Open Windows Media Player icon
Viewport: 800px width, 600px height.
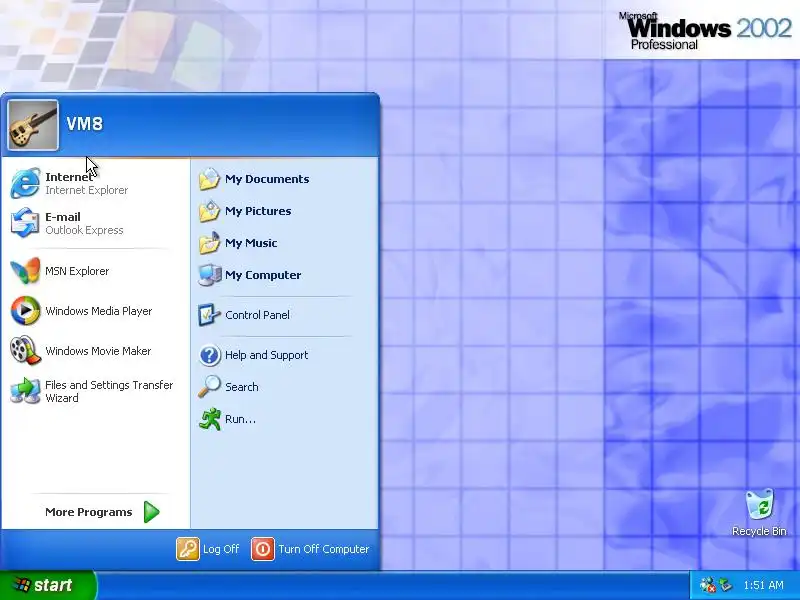(25, 311)
